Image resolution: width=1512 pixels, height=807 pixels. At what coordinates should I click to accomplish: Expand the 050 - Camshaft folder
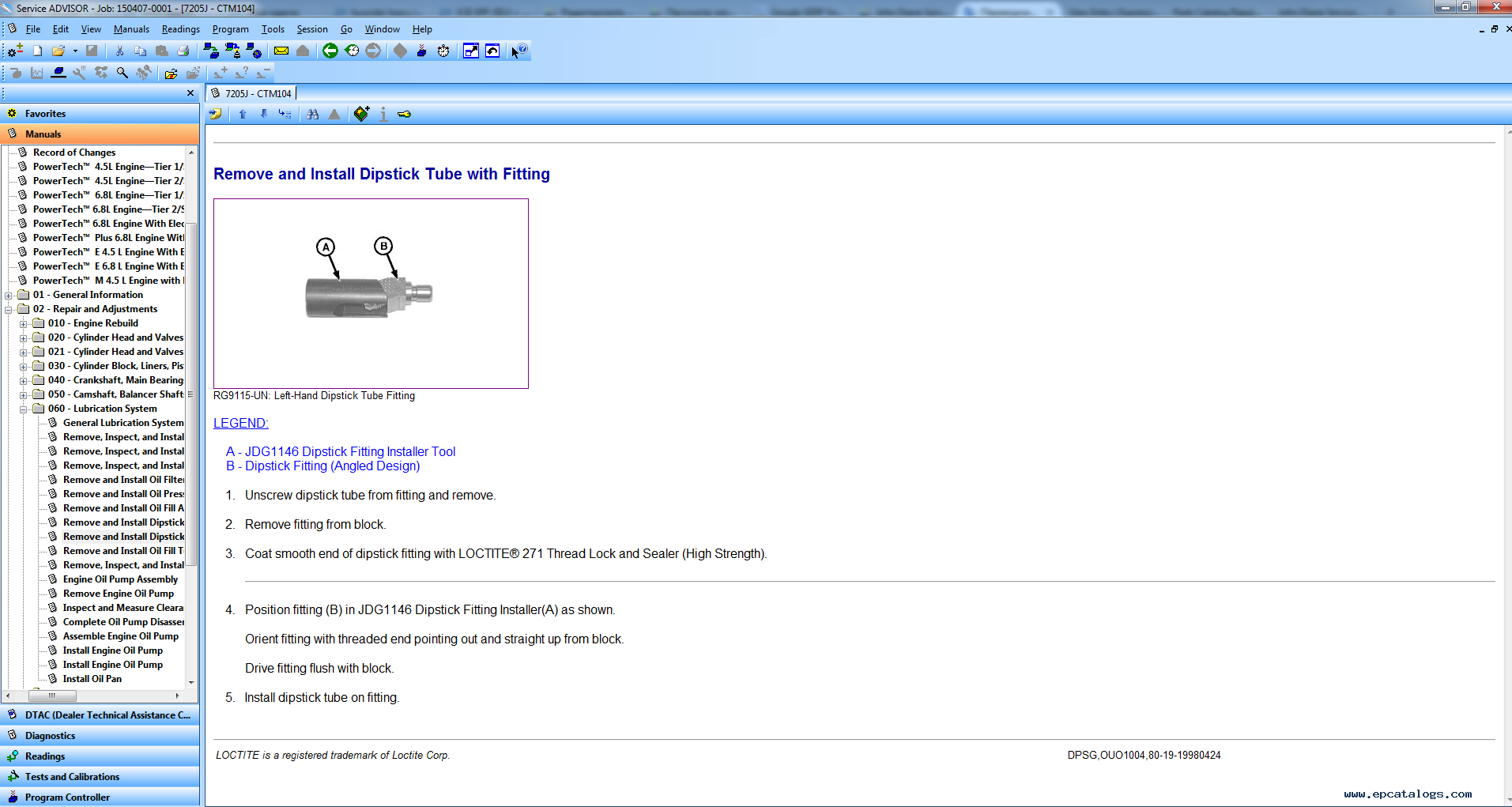pos(24,394)
